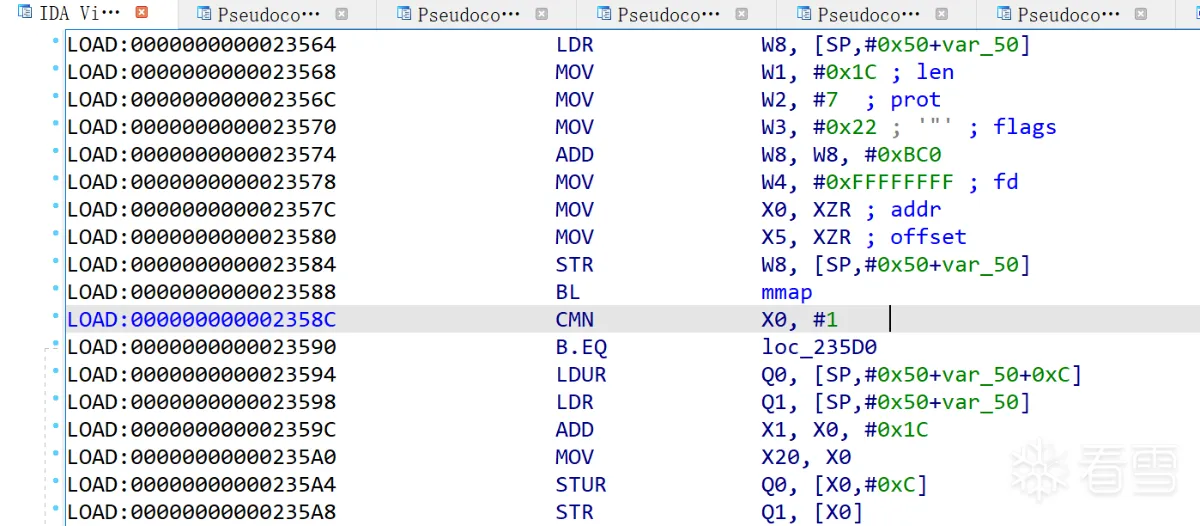Viewport: 1200px width, 526px height.
Task: Click operand X0, #1 on CMN line
Action: tap(799, 319)
